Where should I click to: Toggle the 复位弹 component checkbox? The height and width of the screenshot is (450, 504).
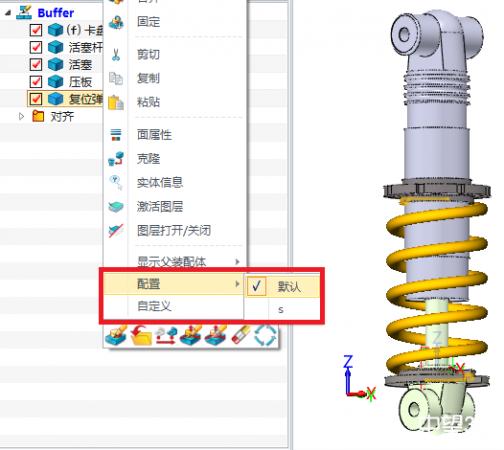36,99
